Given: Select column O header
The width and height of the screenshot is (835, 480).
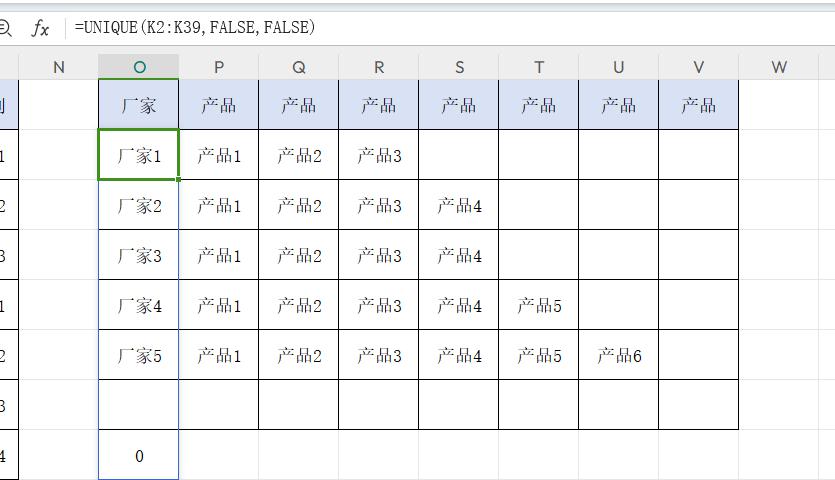Looking at the screenshot, I should (139, 67).
